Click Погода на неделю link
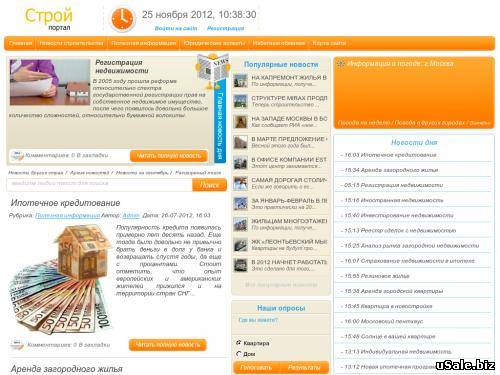 coord(364,123)
